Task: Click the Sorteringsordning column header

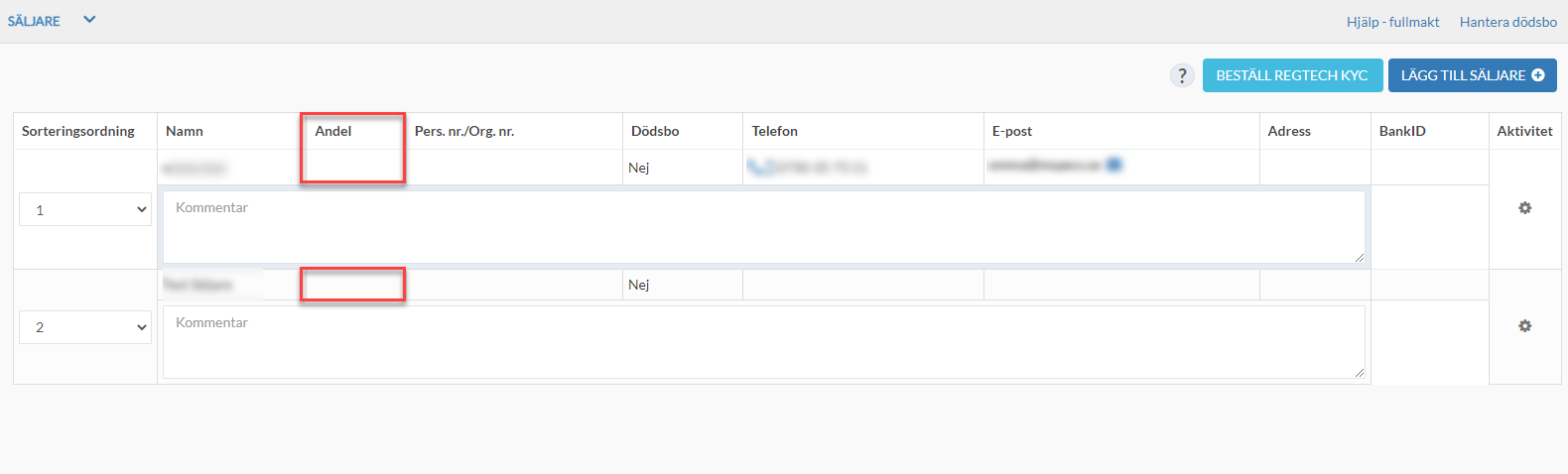Action: (78, 131)
